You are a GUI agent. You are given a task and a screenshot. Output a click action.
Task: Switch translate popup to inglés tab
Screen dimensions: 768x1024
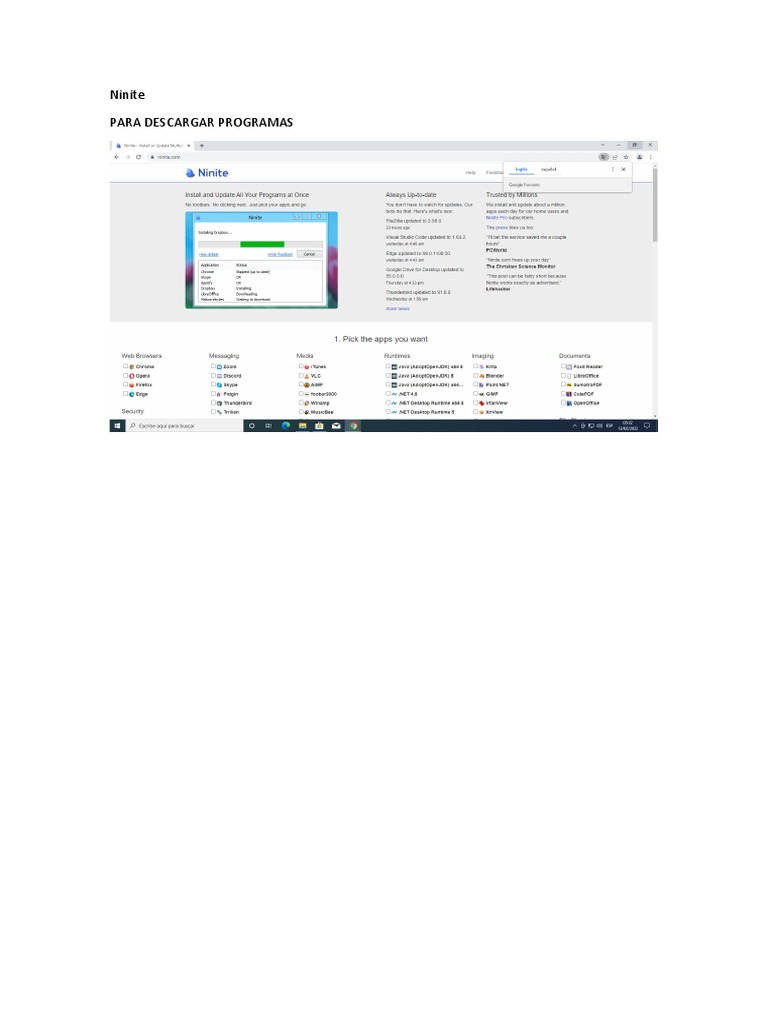click(x=521, y=169)
